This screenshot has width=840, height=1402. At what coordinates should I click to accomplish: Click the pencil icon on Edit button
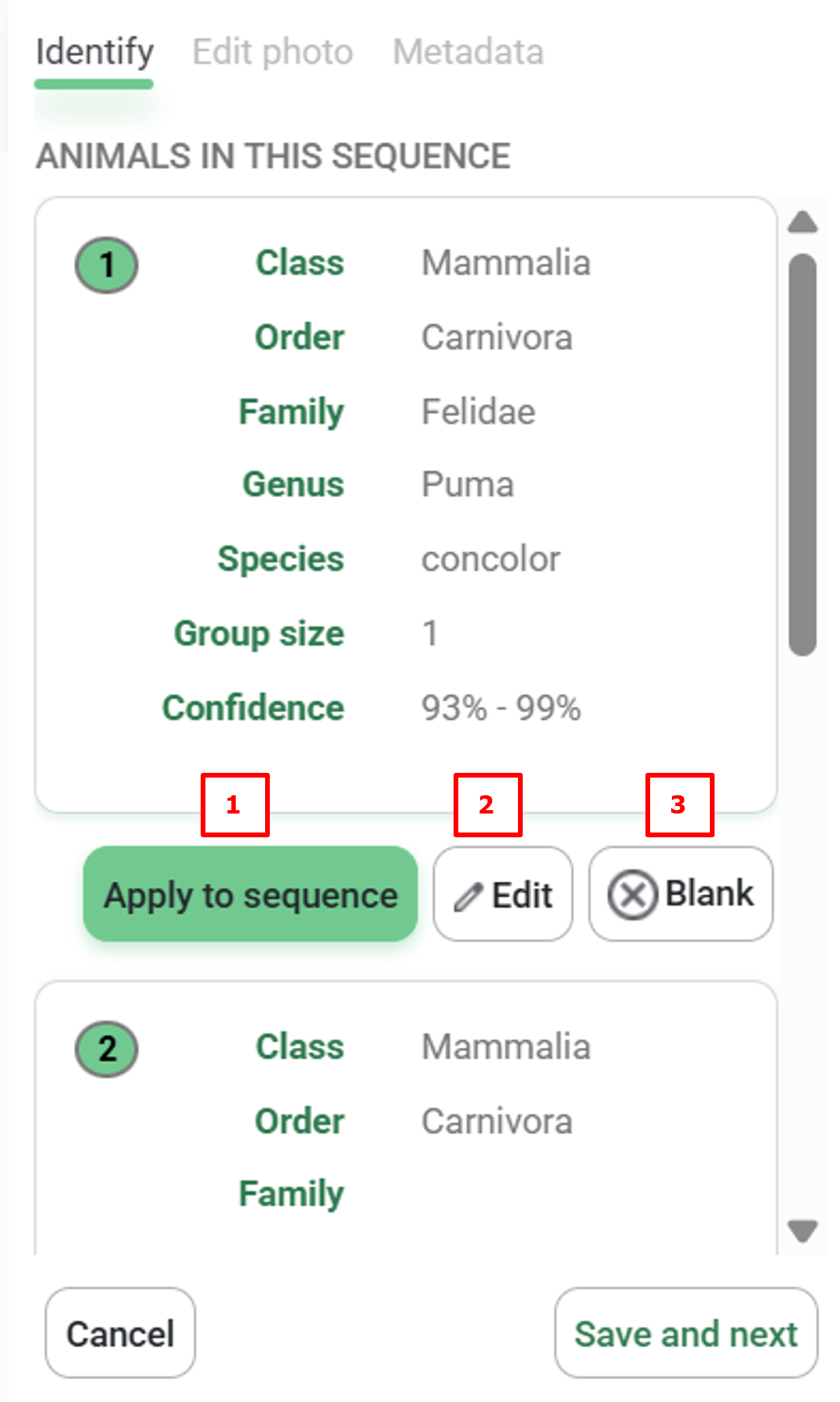468,896
